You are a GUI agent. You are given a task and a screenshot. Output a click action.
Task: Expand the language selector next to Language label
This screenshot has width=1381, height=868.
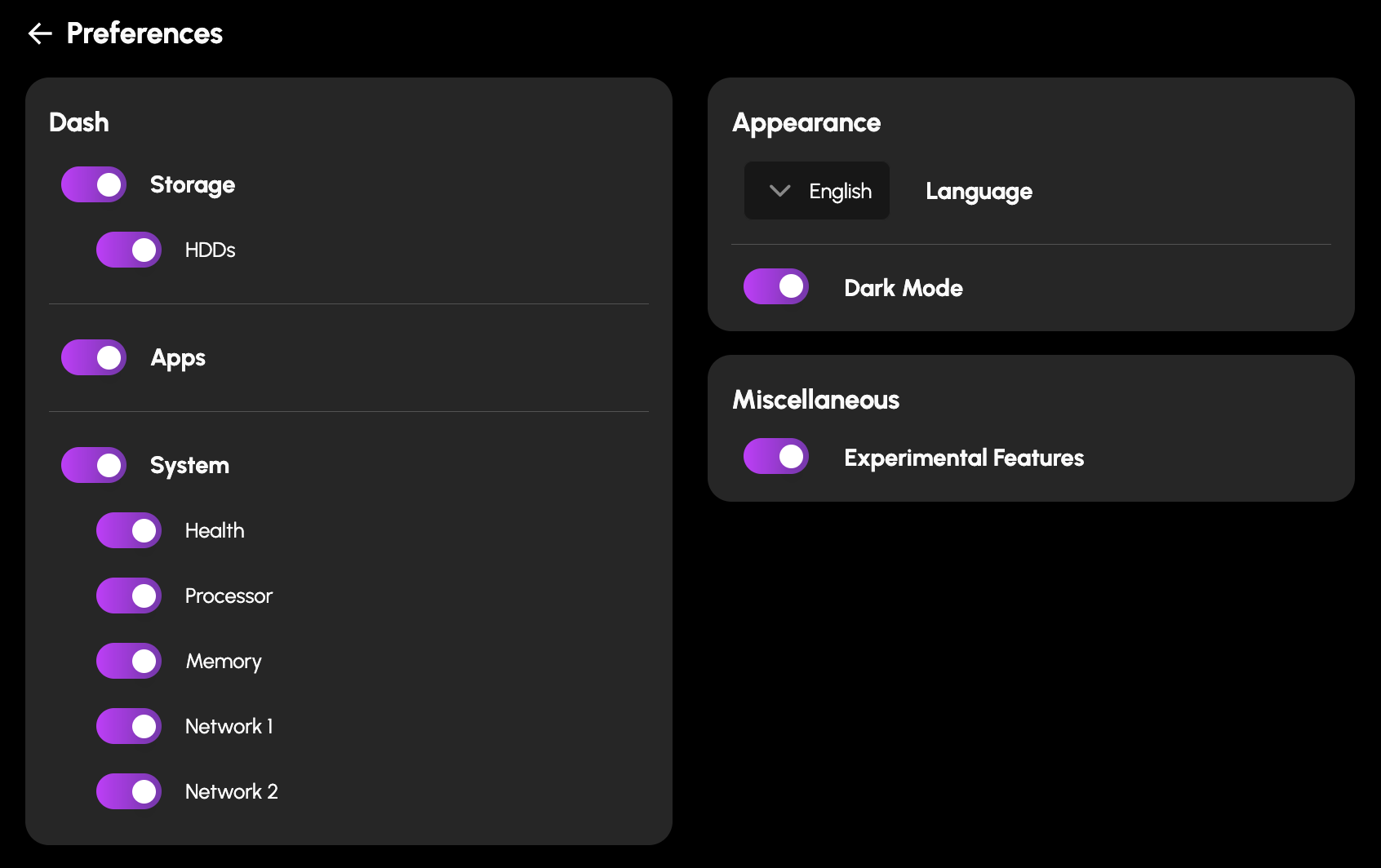pyautogui.click(x=816, y=190)
